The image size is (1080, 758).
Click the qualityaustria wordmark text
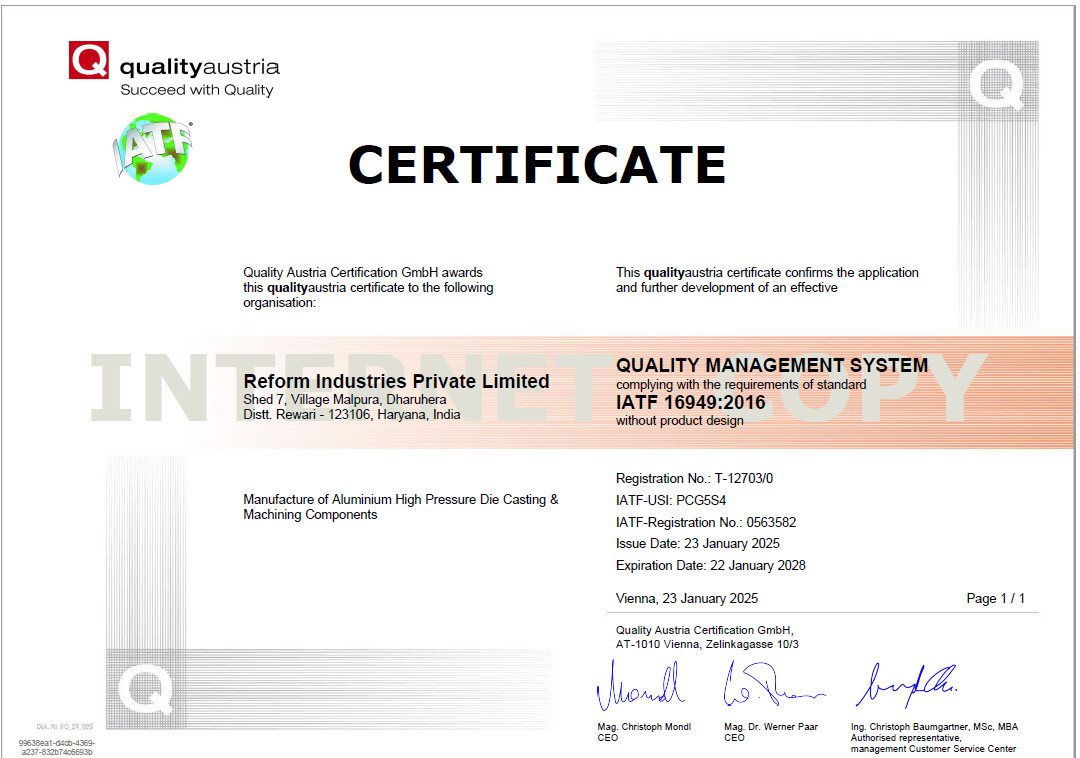pyautogui.click(x=199, y=68)
